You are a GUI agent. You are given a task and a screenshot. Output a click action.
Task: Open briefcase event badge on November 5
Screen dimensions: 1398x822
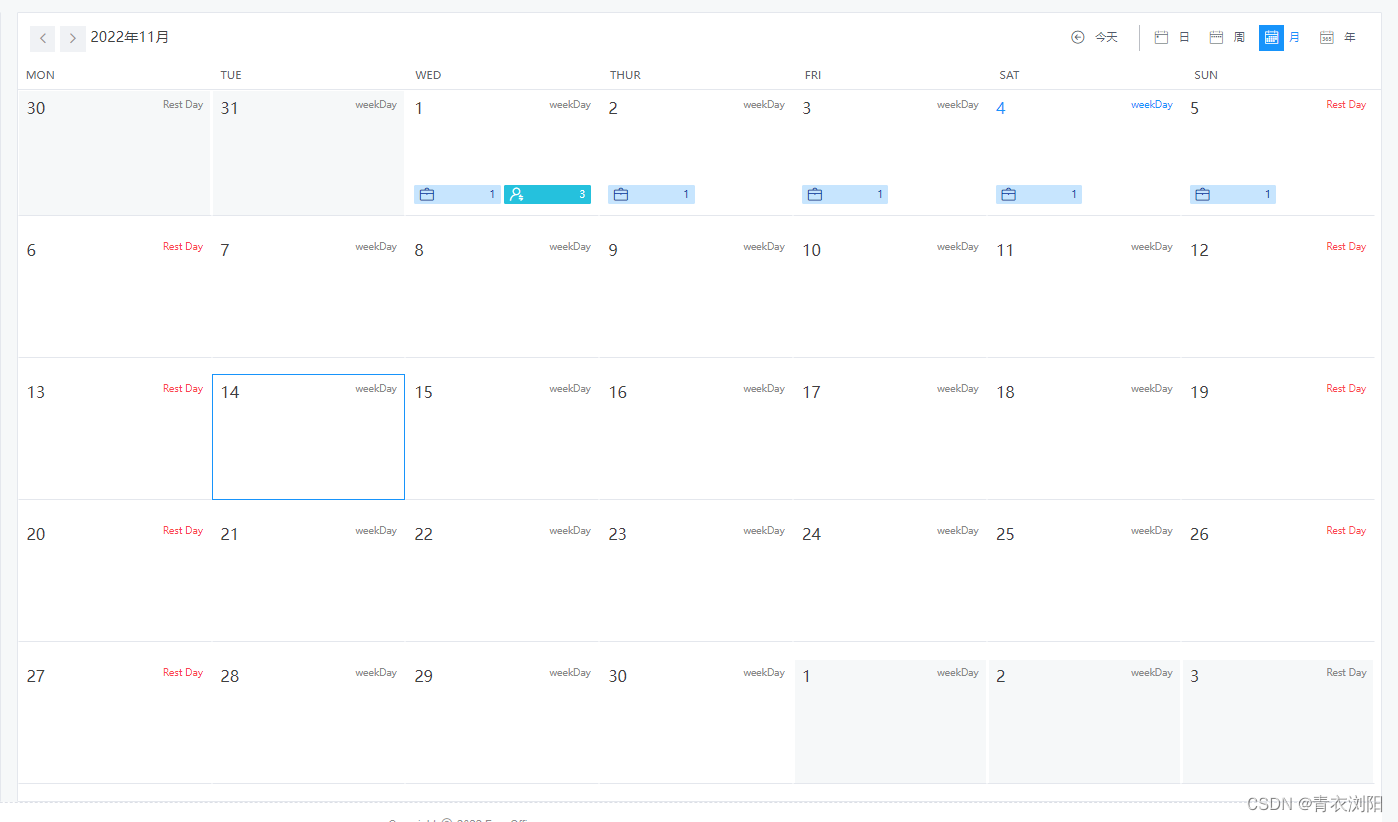coord(1233,194)
